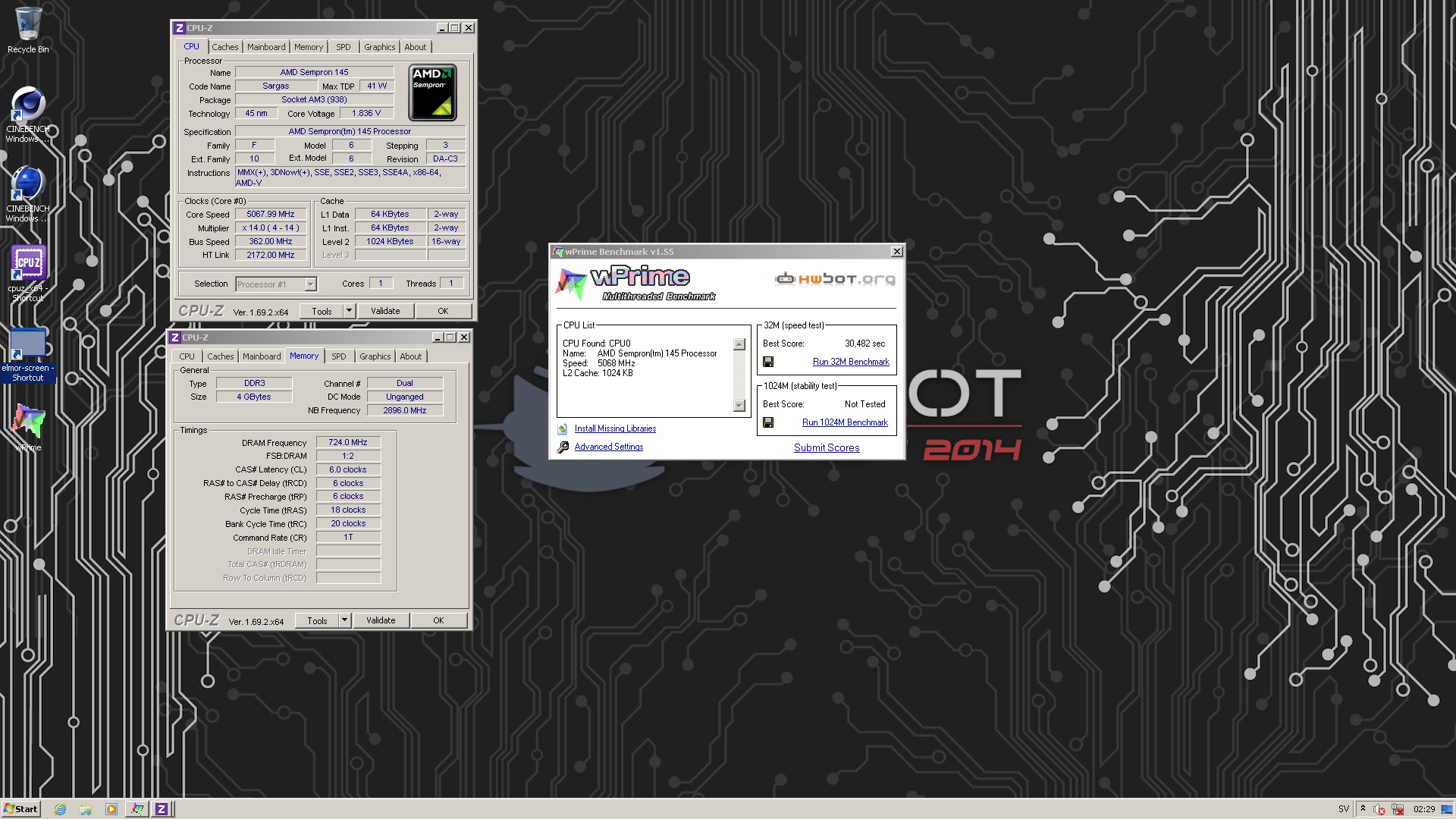Click the SV language indicator

(x=1344, y=809)
